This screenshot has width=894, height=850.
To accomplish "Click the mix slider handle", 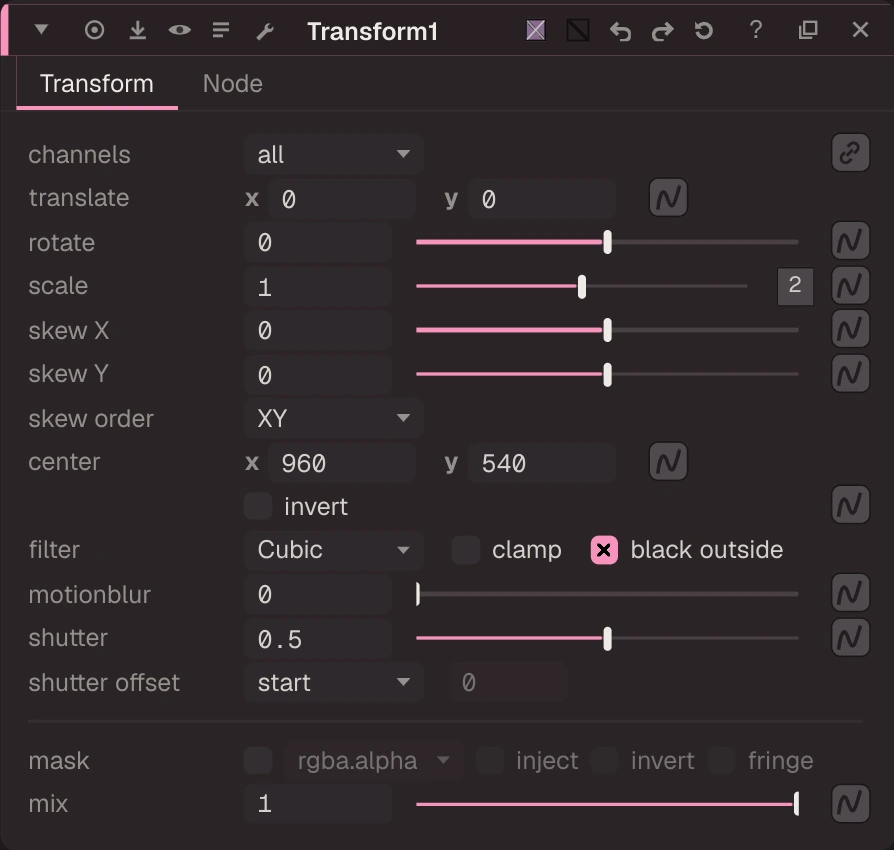I will point(796,804).
